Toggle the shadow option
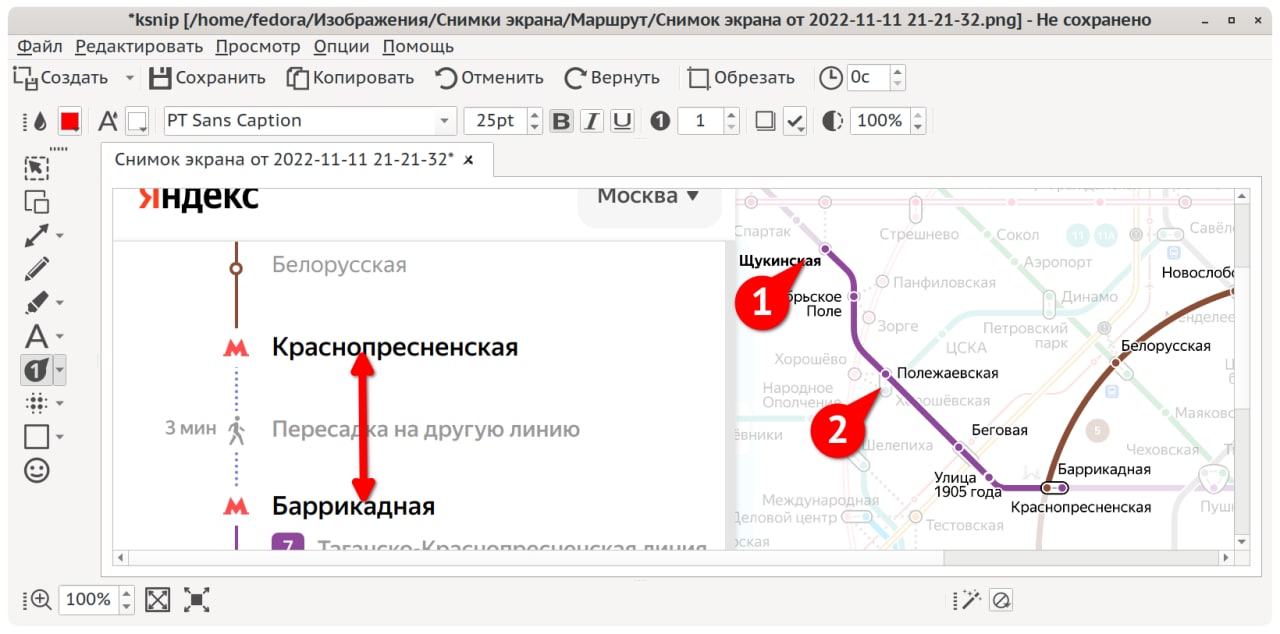This screenshot has height=634, width=1280. [765, 121]
